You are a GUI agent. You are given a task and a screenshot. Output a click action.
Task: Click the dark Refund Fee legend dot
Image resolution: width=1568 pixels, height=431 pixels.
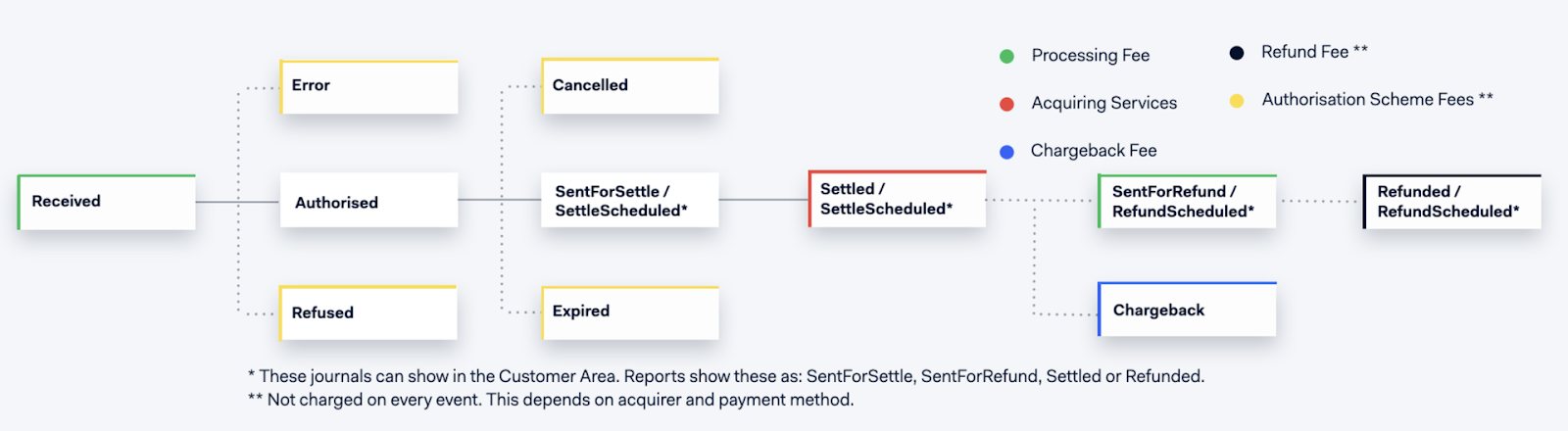(x=1237, y=53)
